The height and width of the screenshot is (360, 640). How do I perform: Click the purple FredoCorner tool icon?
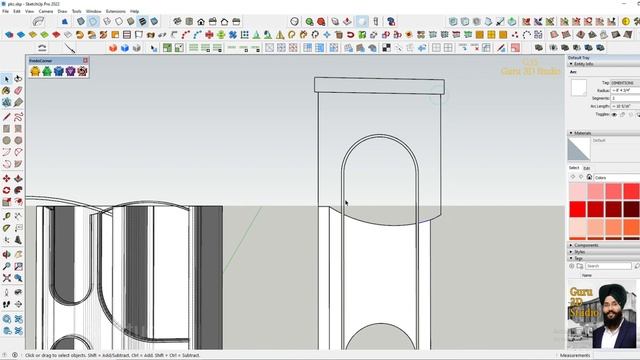[71, 71]
